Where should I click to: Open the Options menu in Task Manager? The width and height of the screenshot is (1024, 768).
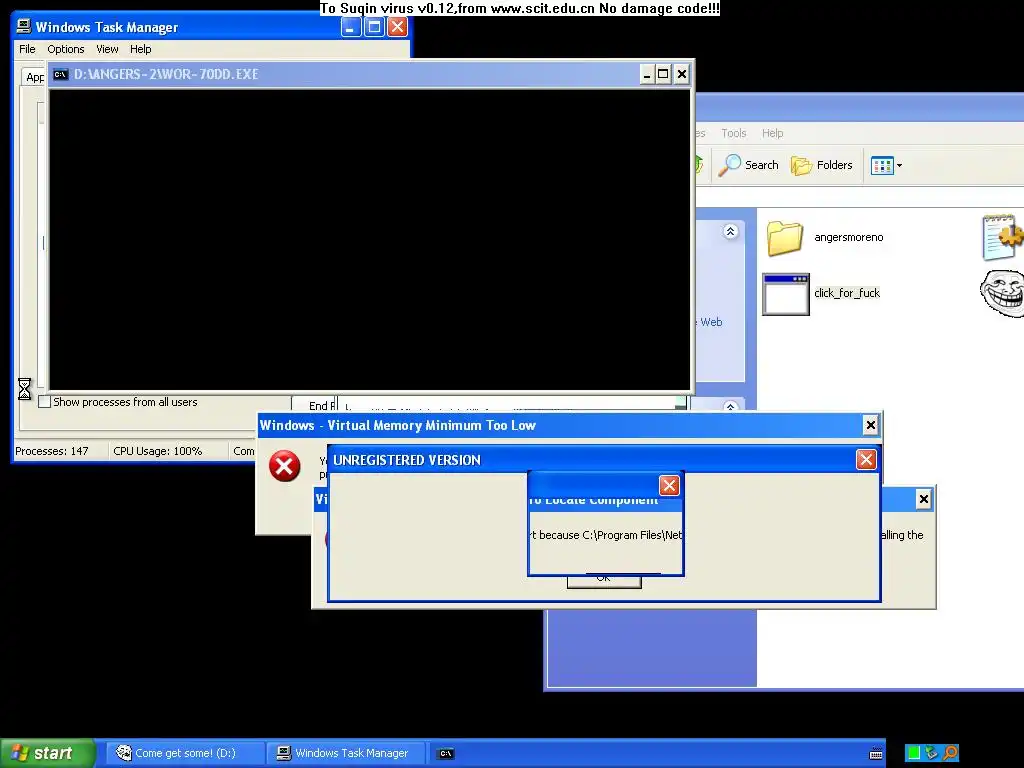tap(65, 49)
